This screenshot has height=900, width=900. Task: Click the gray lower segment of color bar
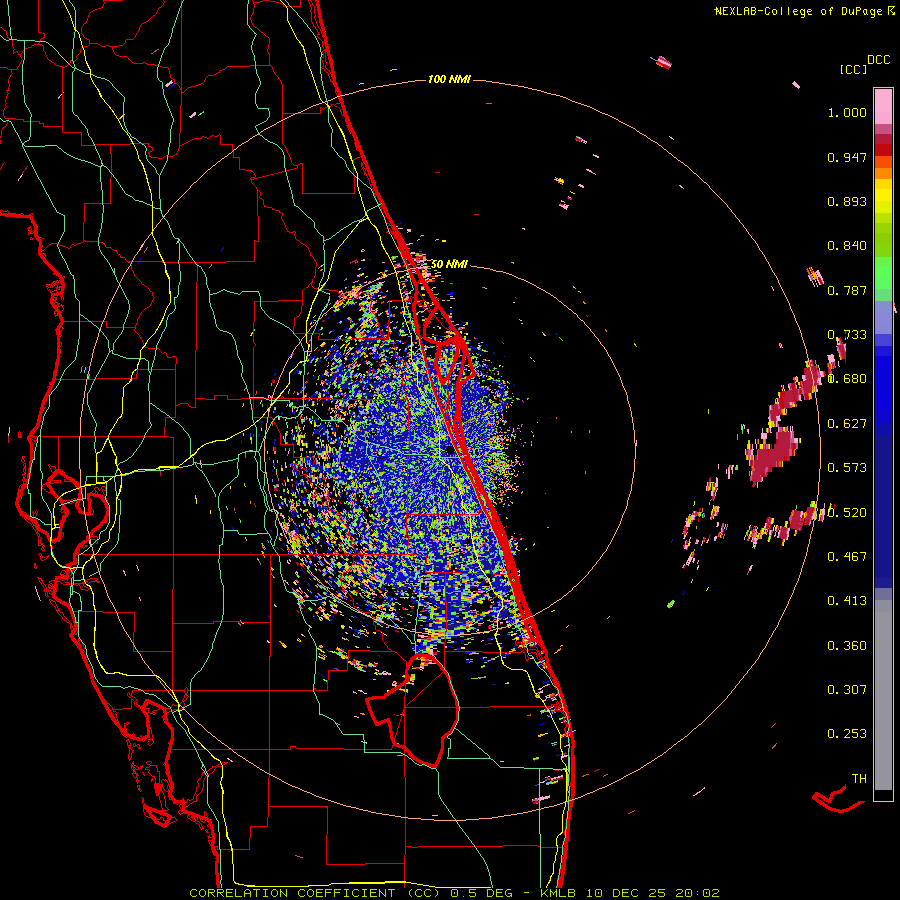pos(883,695)
